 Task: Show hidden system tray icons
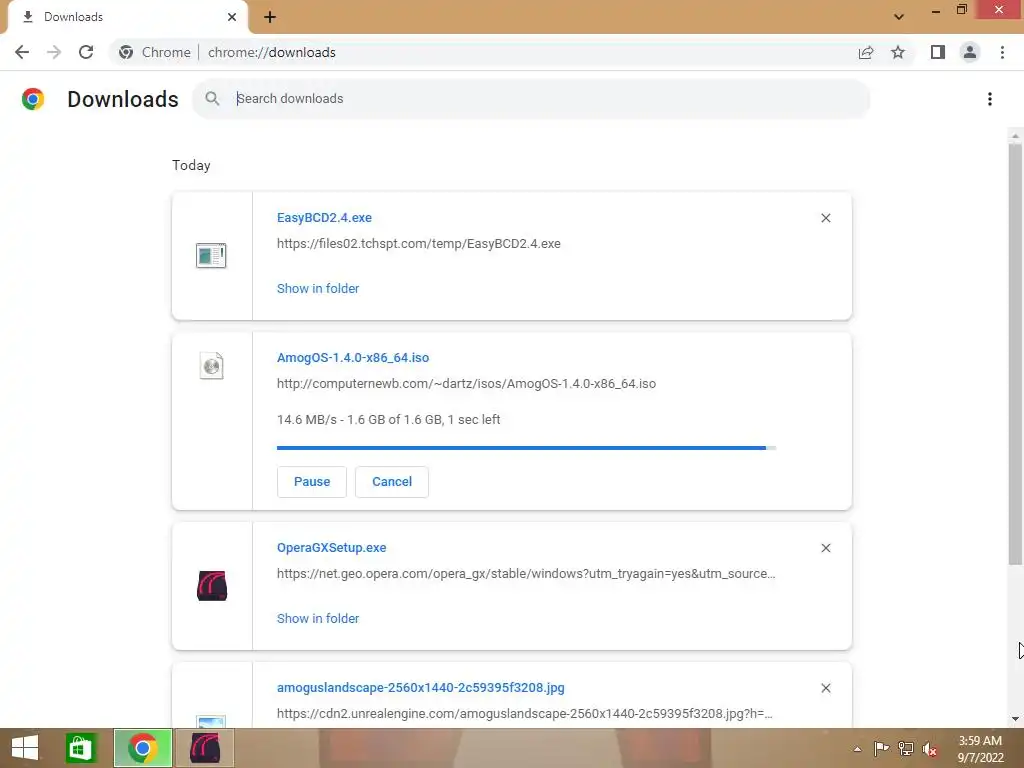(x=857, y=749)
